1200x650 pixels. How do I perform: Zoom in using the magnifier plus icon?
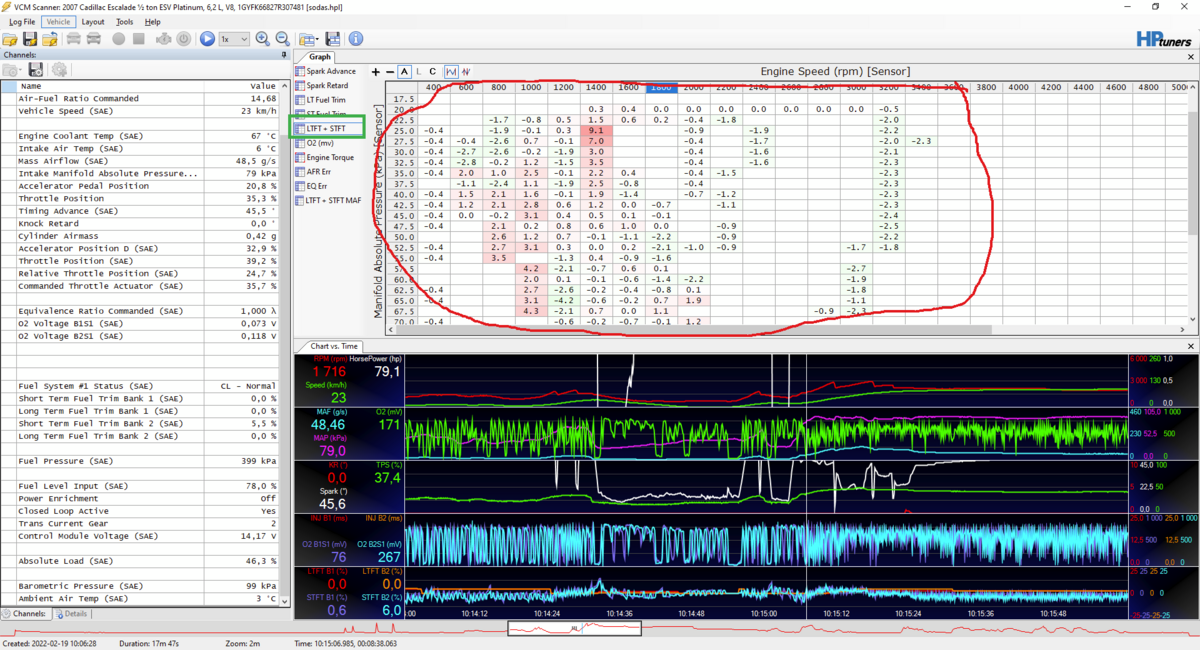pyautogui.click(x=262, y=39)
